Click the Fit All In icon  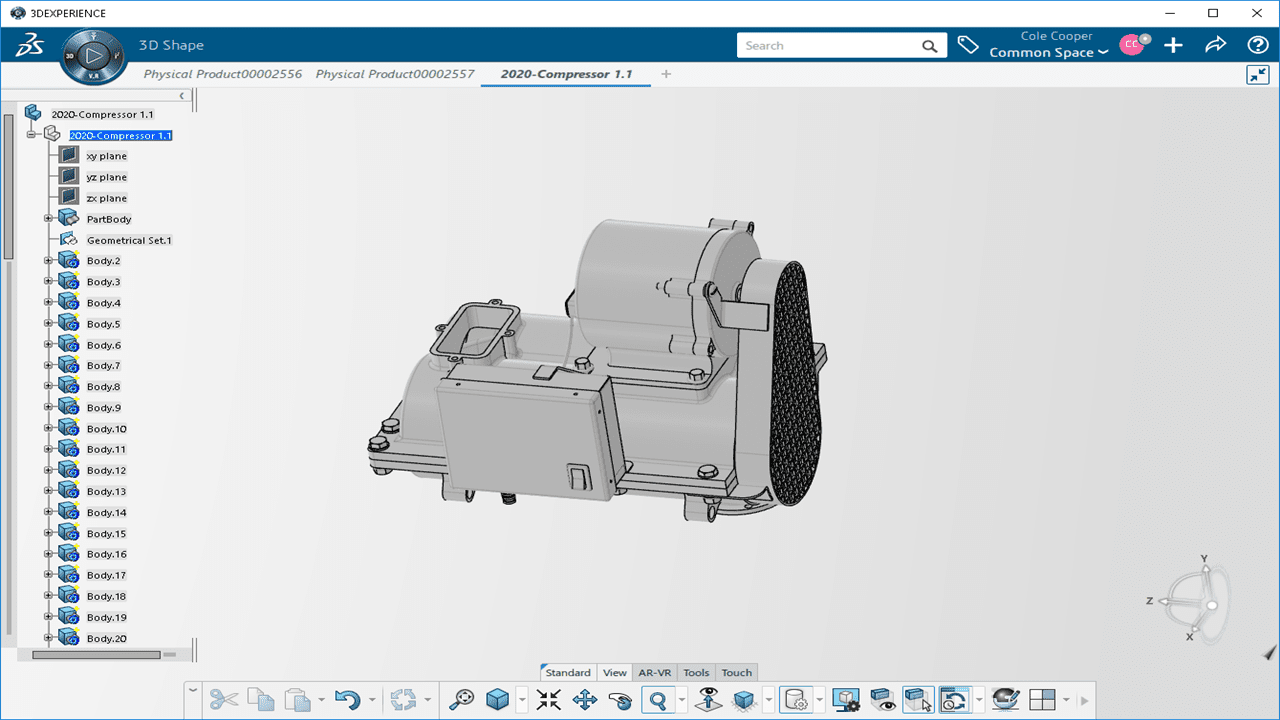[548, 700]
